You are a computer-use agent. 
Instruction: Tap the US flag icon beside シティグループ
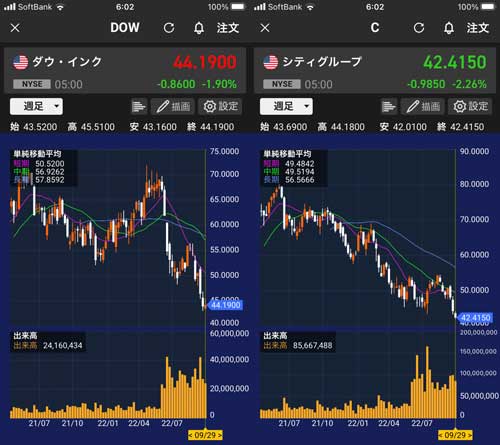click(x=271, y=62)
